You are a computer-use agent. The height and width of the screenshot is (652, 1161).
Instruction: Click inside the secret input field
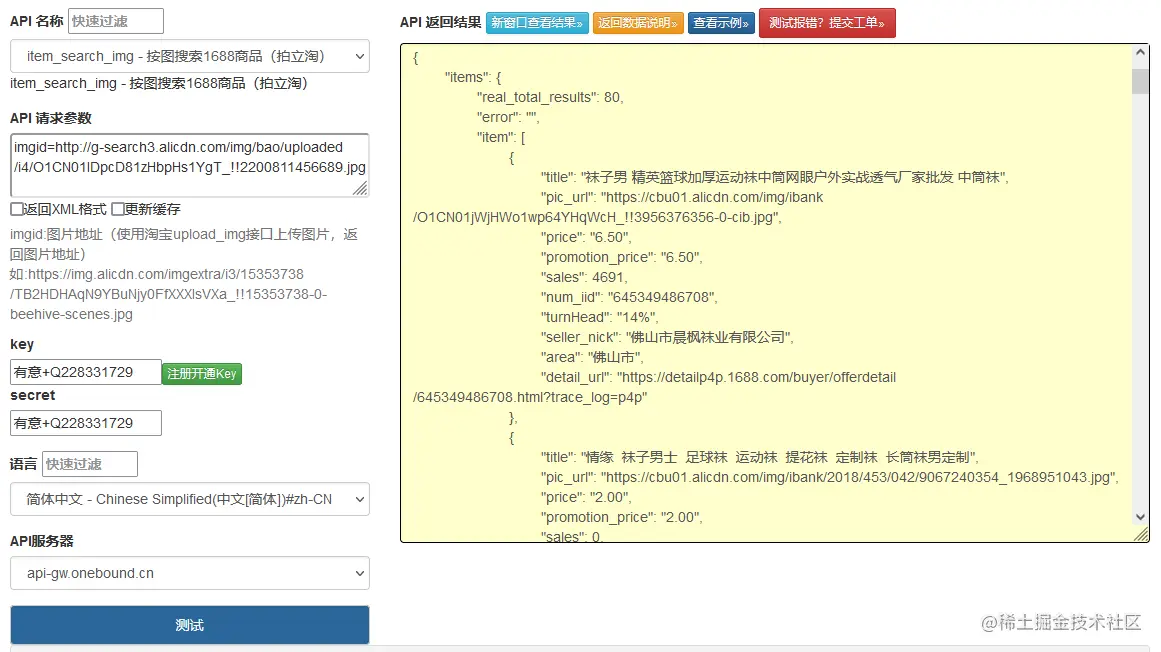(x=85, y=422)
